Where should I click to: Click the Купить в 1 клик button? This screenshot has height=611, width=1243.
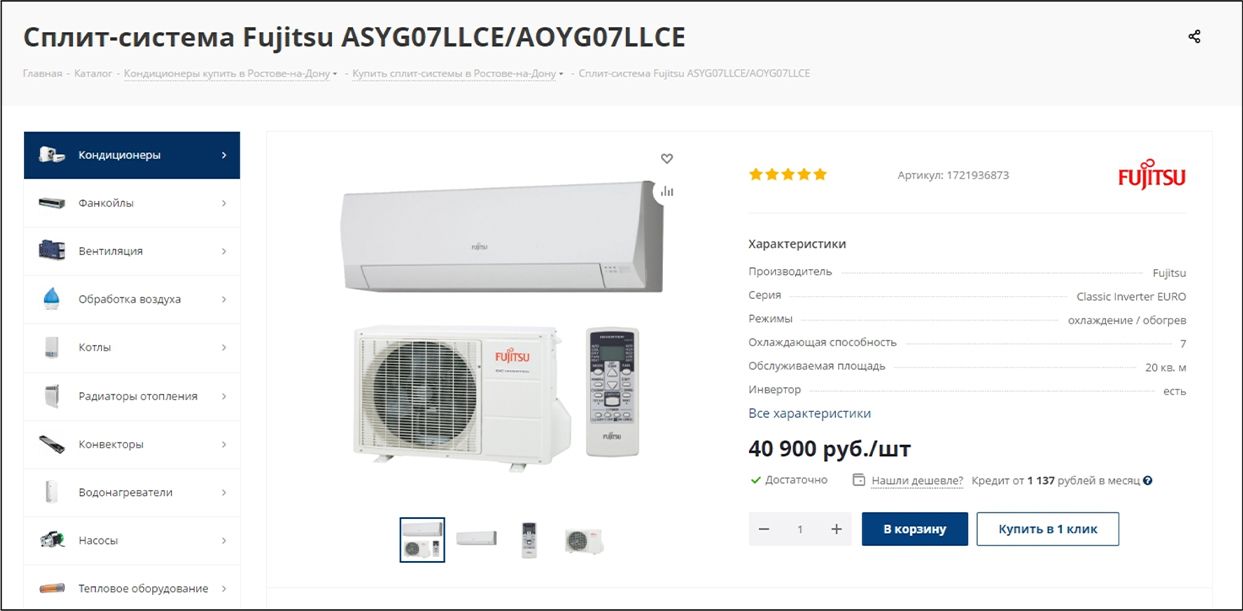click(1048, 529)
